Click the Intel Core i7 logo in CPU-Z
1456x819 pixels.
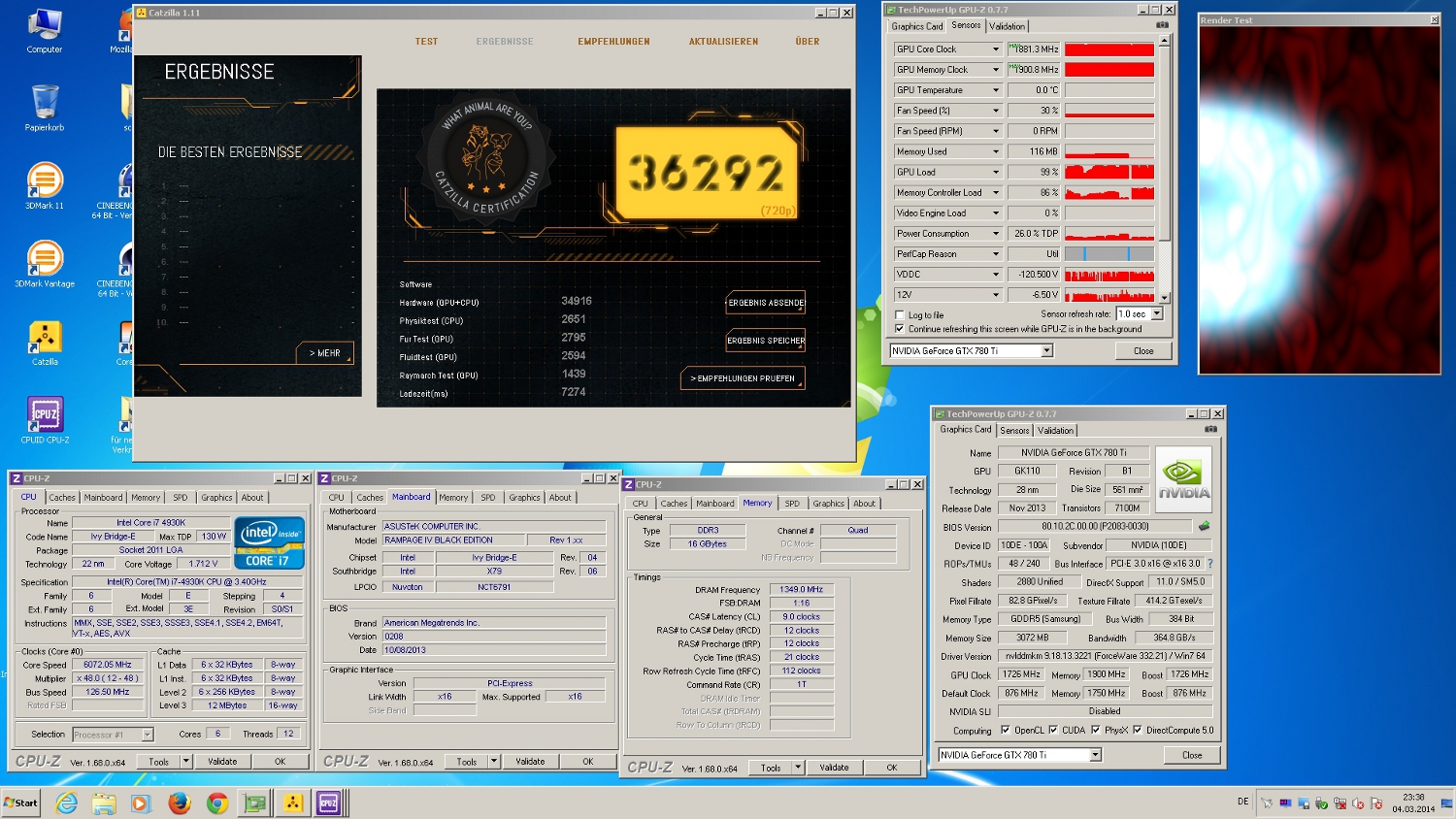[270, 542]
